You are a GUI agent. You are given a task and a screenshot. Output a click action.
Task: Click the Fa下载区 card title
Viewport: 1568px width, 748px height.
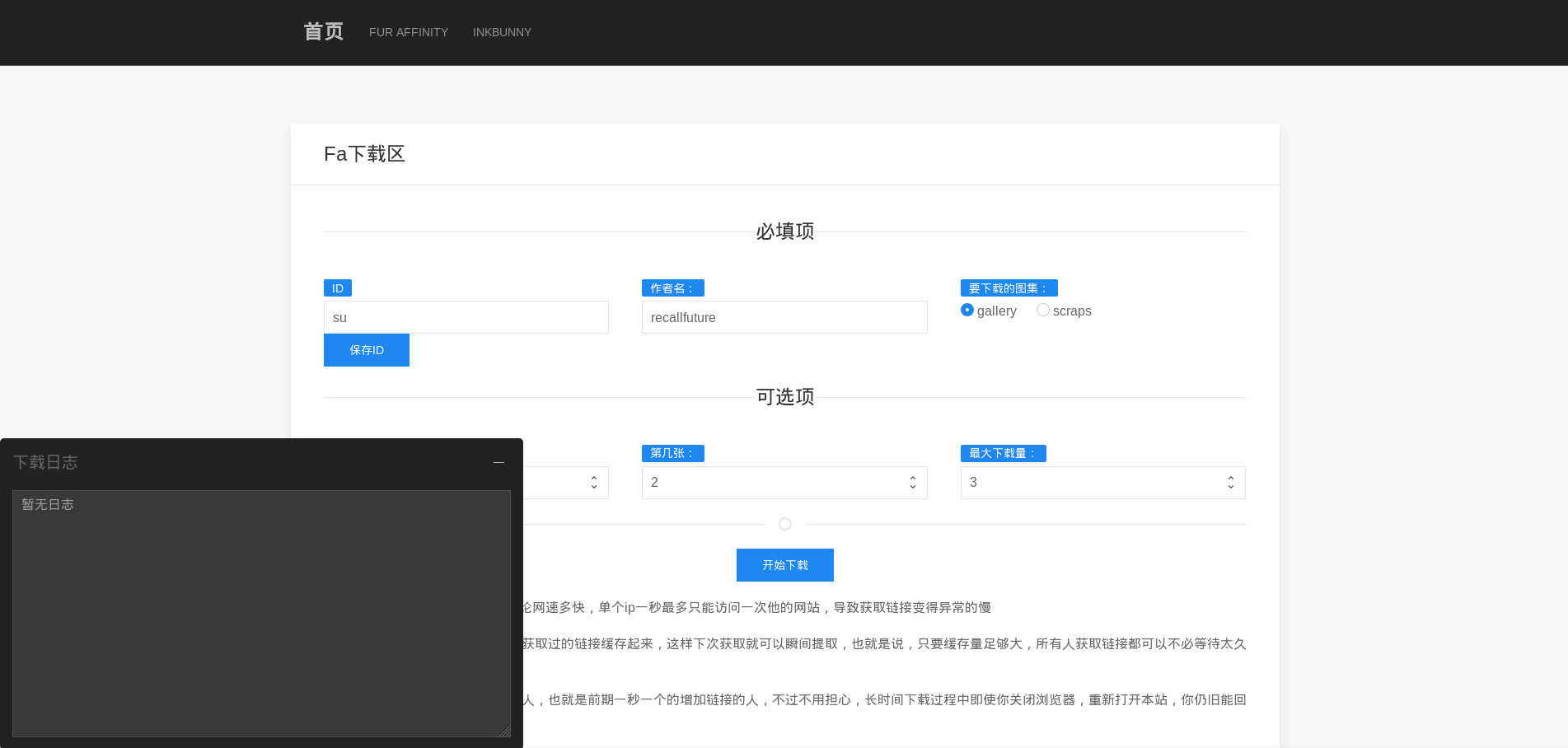point(364,154)
